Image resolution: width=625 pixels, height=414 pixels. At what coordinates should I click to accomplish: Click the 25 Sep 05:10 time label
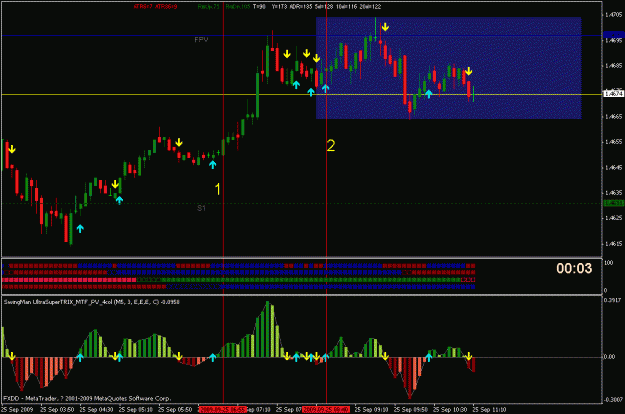pyautogui.click(x=136, y=409)
